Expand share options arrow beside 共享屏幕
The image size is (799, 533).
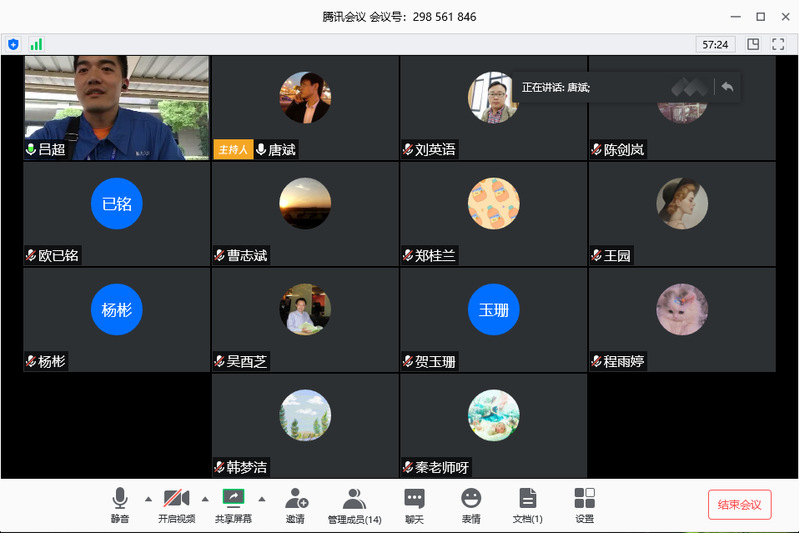tap(262, 498)
